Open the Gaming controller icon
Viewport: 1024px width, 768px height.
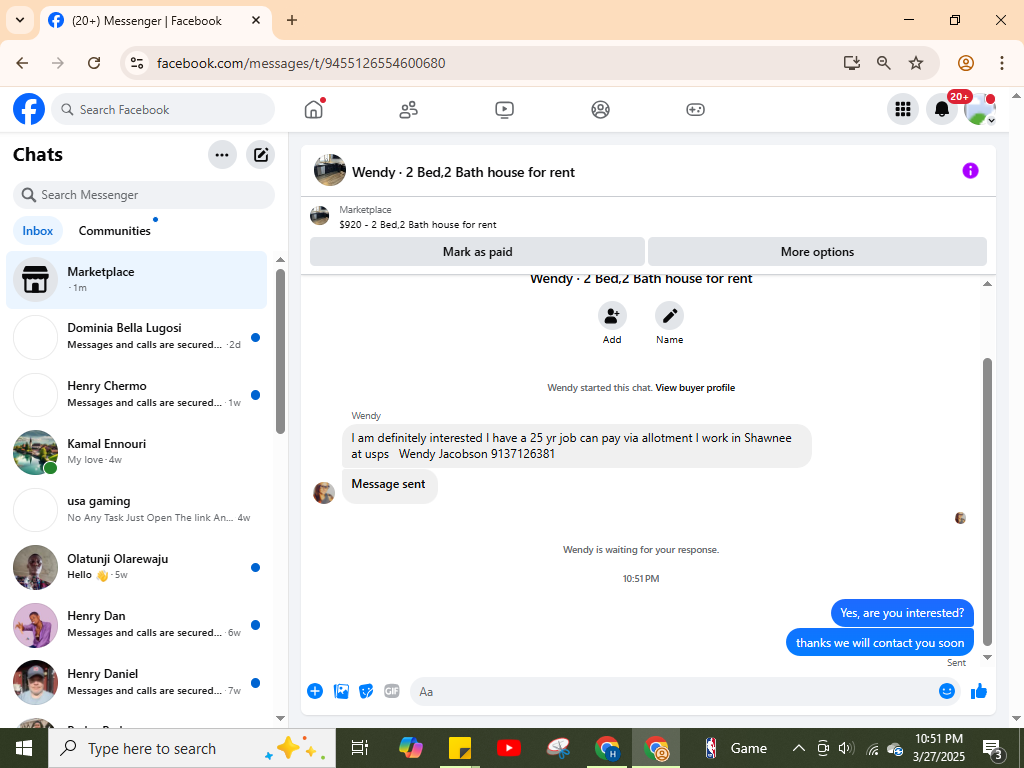tap(695, 110)
